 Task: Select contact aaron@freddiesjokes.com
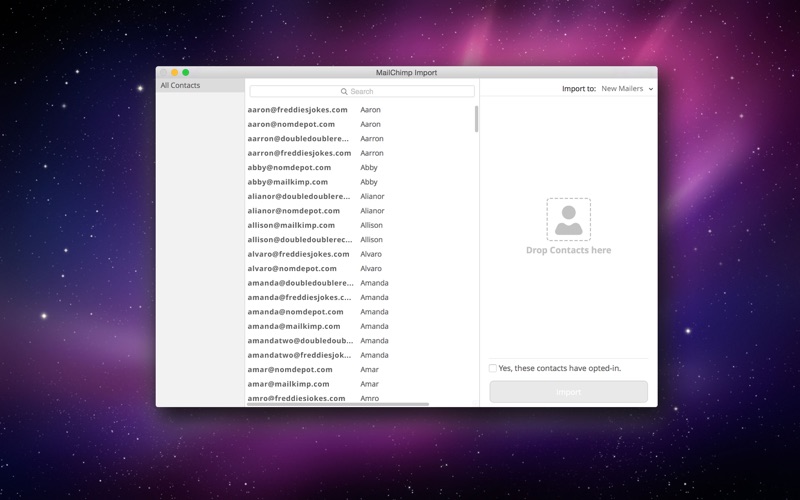coord(298,110)
